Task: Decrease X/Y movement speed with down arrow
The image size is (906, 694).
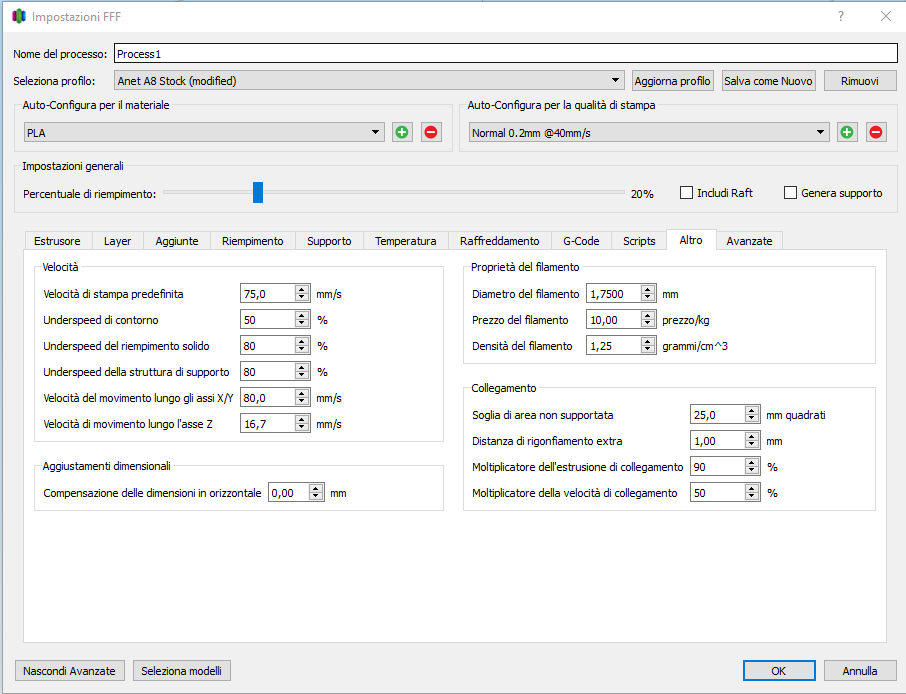Action: [x=302, y=402]
